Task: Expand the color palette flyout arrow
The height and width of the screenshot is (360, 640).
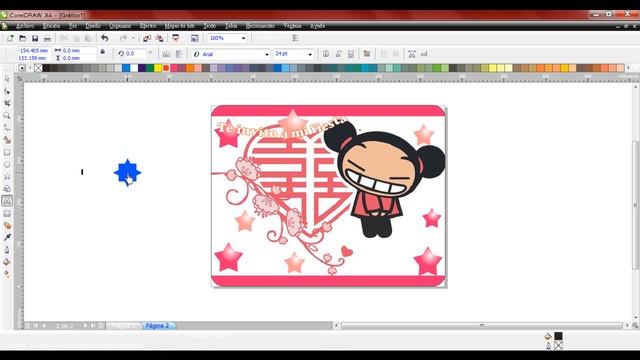Action: click(628, 68)
